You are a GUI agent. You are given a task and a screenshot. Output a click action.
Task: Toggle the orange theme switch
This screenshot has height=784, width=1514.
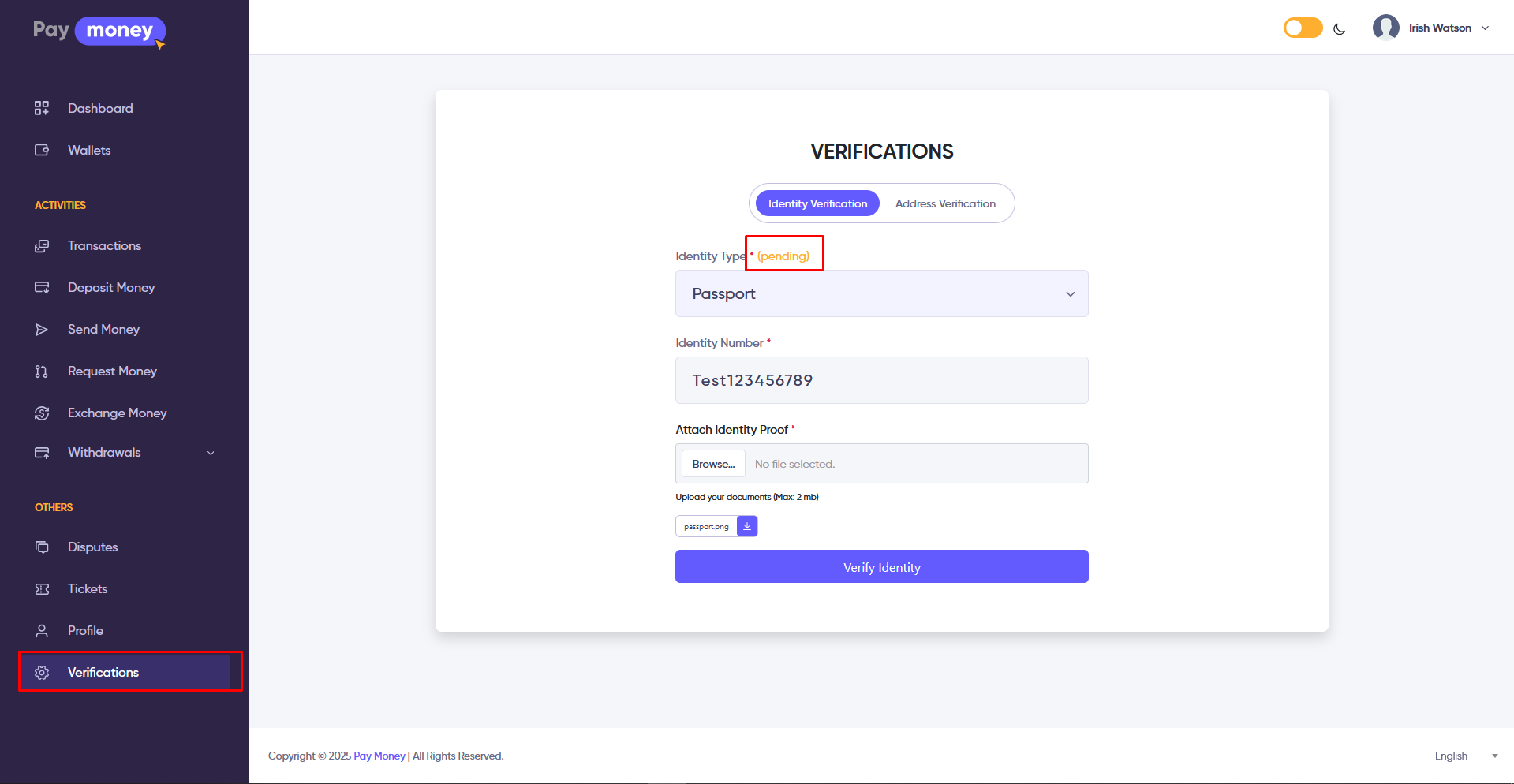click(x=1303, y=28)
